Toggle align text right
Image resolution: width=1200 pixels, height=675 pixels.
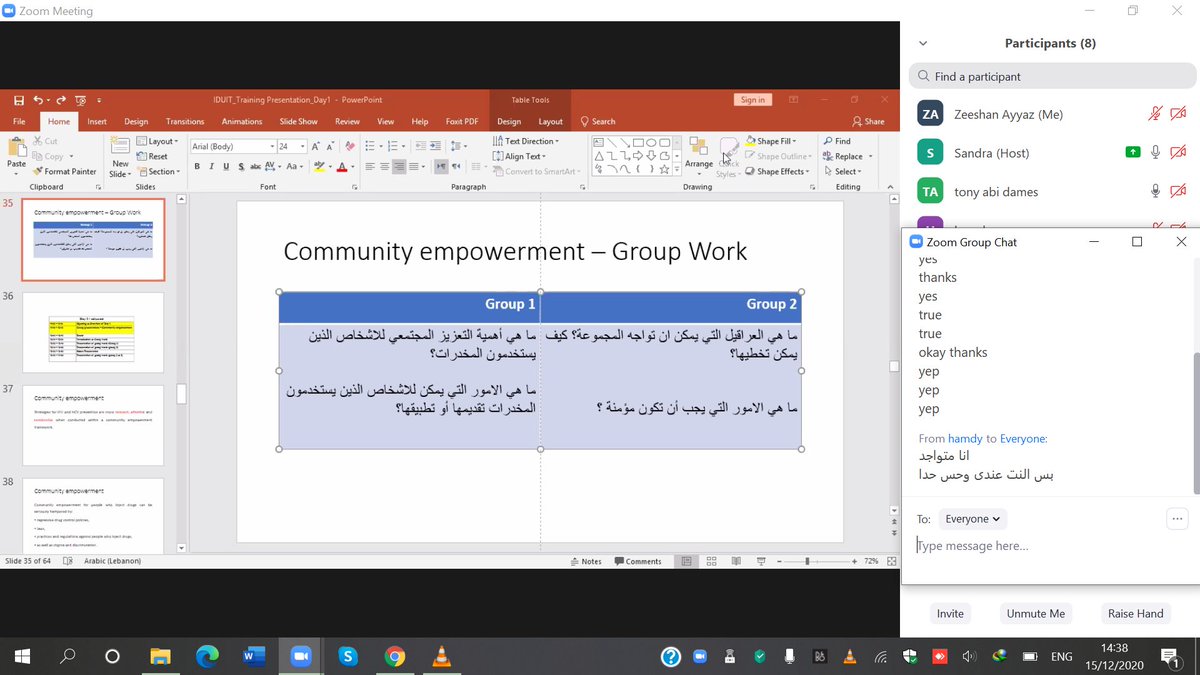coord(399,166)
